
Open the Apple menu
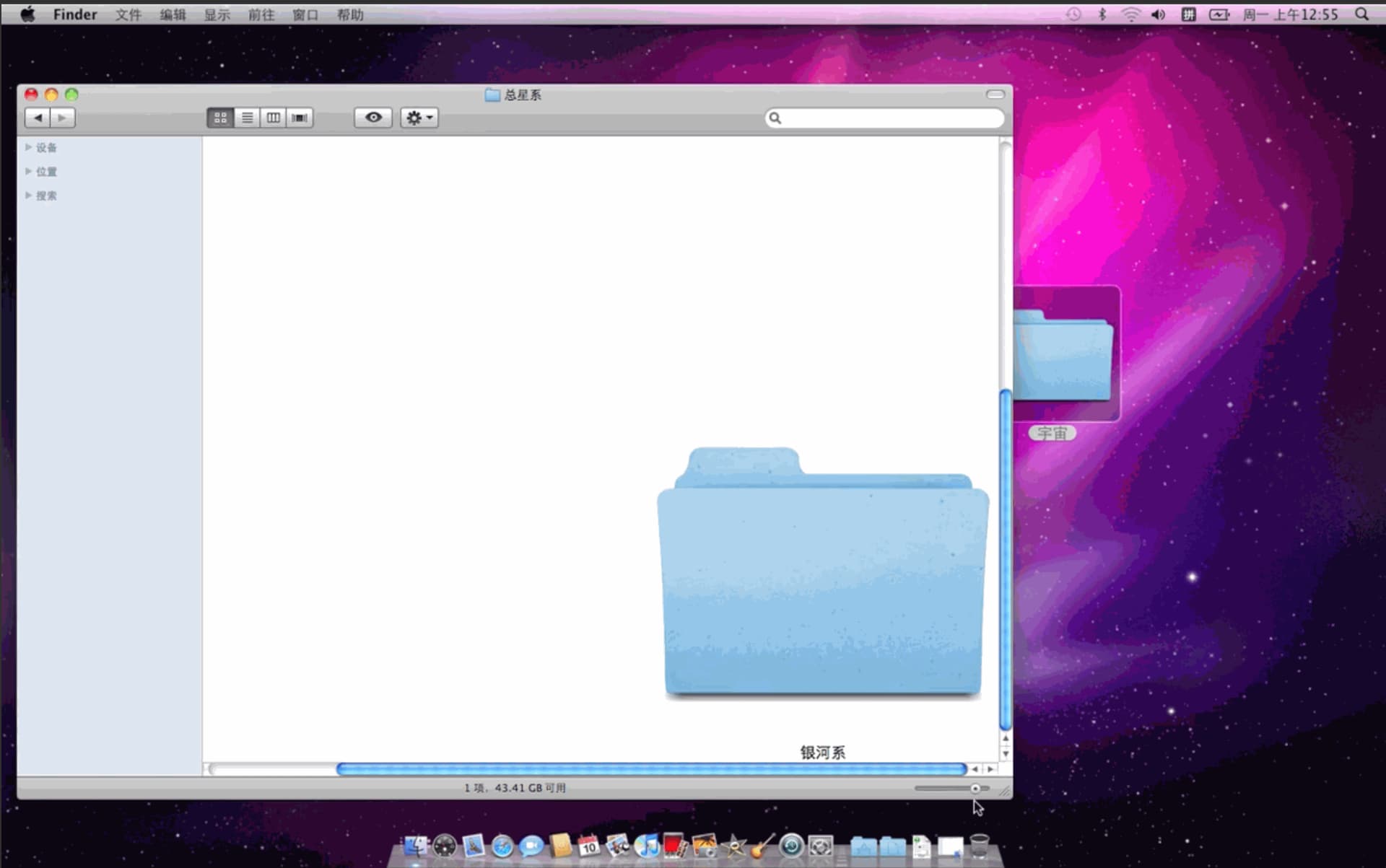click(x=27, y=14)
